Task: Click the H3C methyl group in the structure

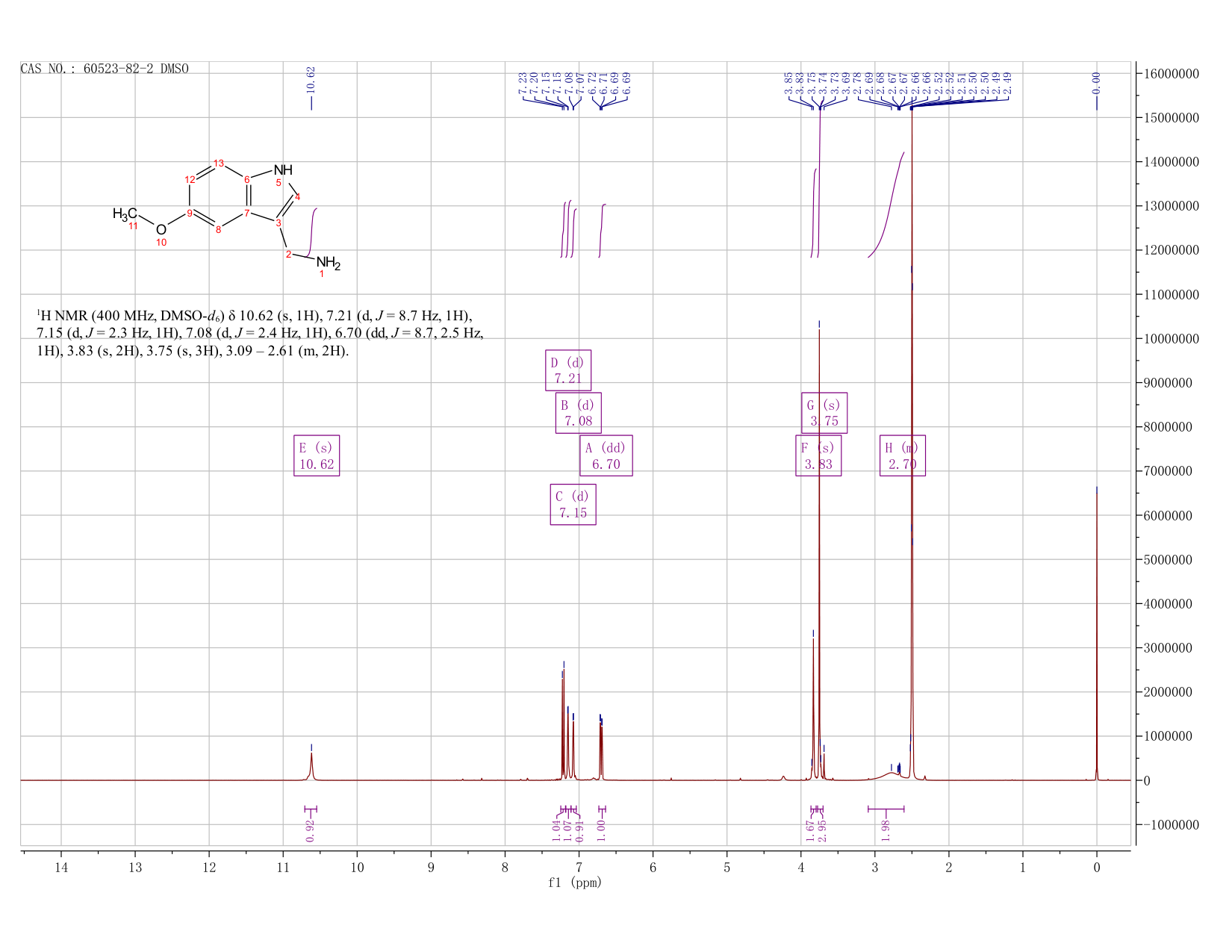Action: pos(125,214)
